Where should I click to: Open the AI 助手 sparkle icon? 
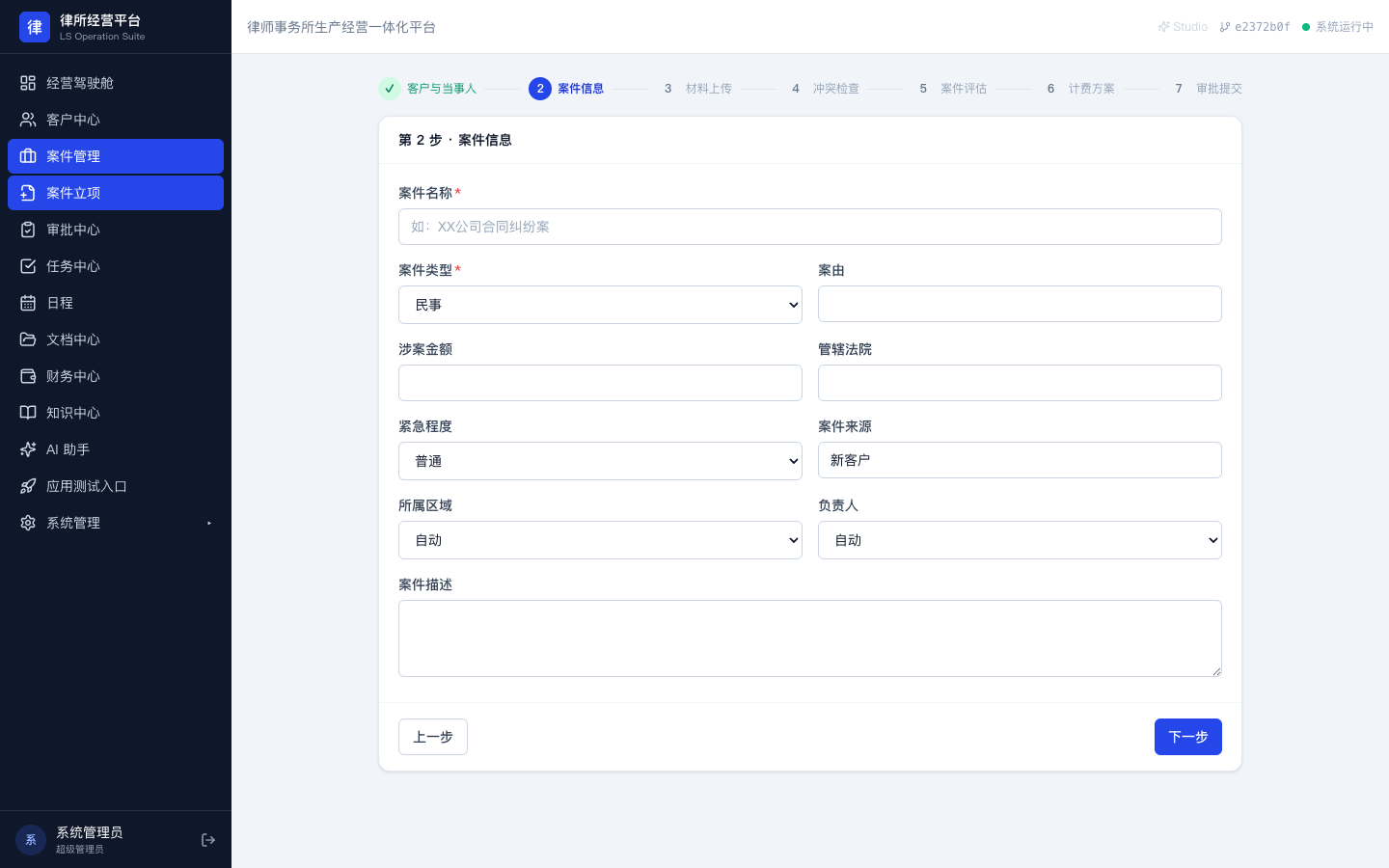point(28,449)
